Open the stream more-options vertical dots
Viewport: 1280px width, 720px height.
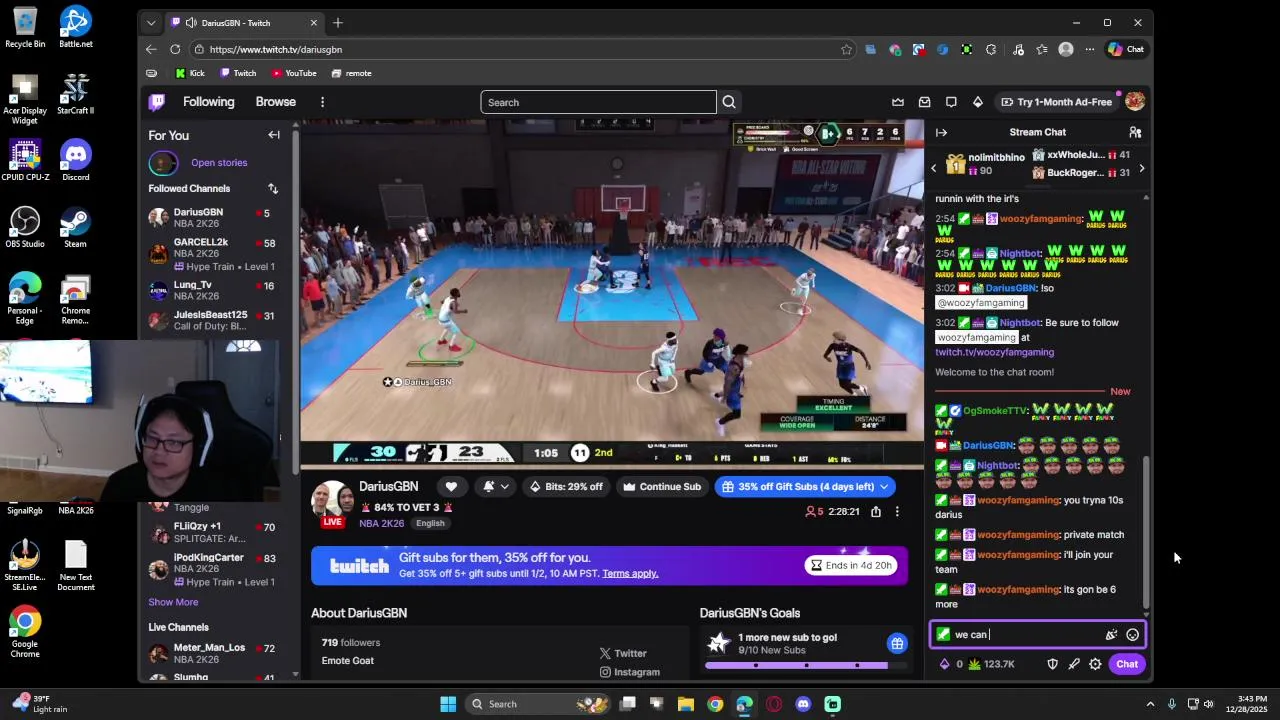click(x=897, y=512)
